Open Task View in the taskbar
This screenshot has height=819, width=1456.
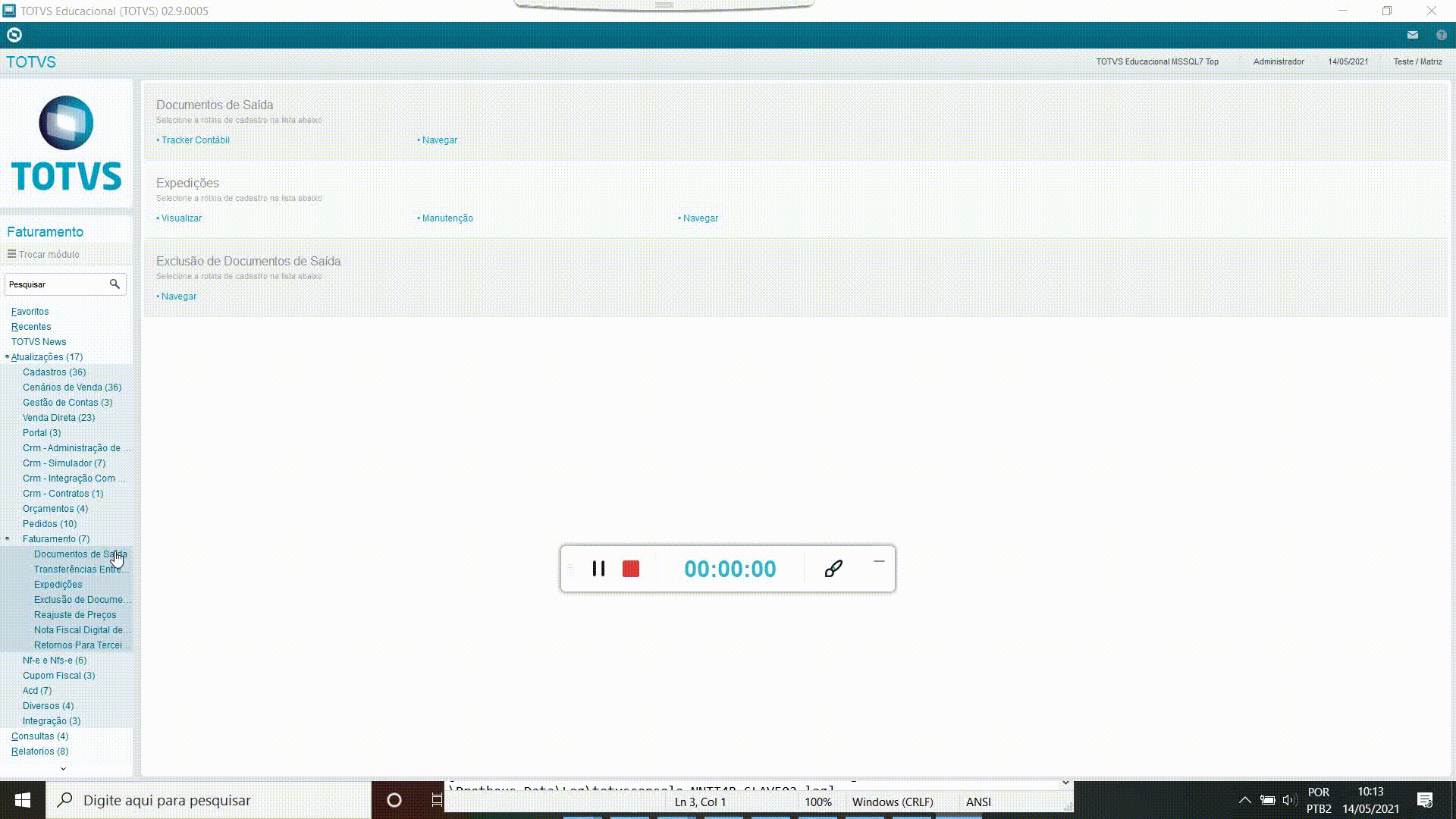437,800
